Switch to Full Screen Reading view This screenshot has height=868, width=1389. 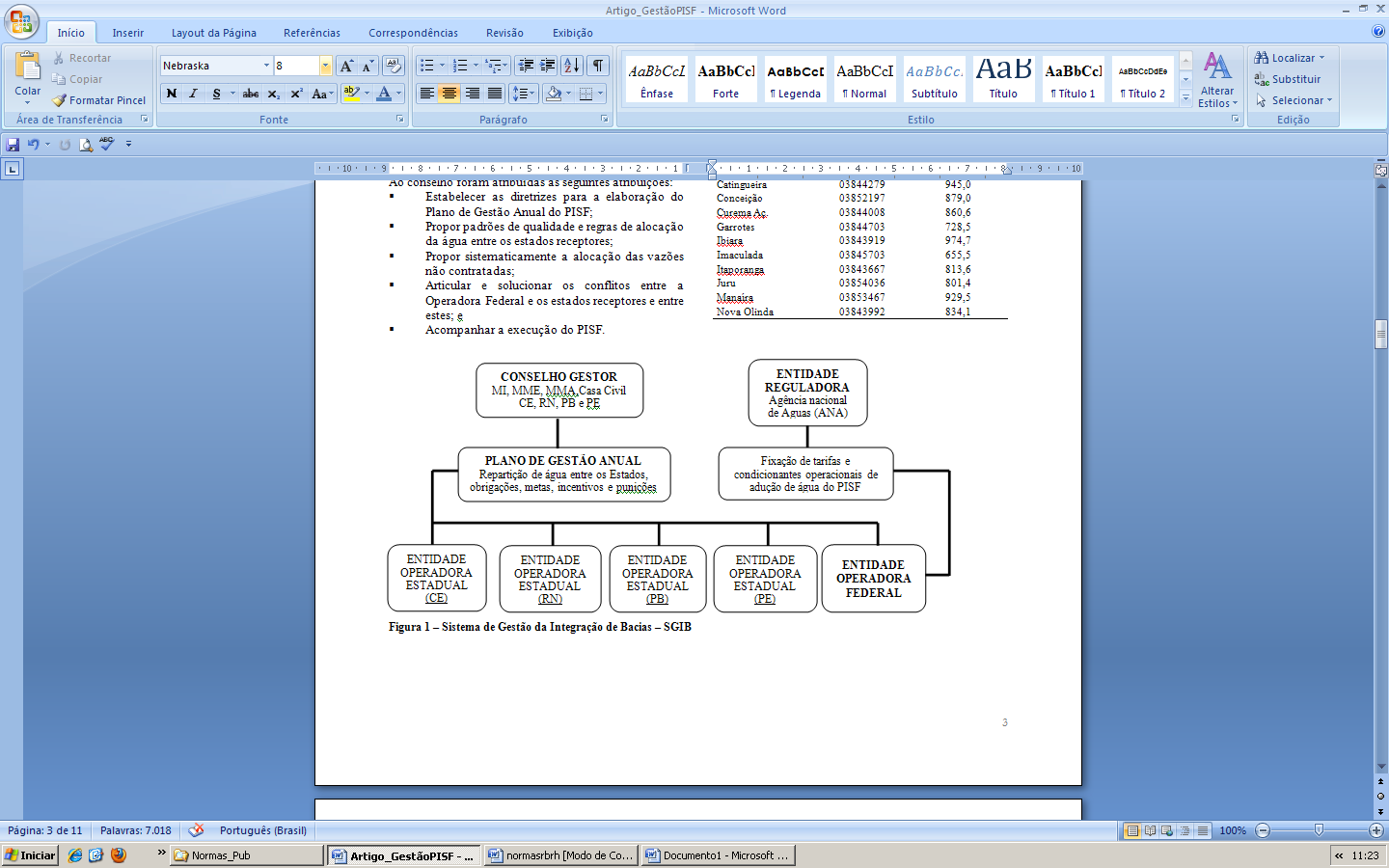coord(1150,830)
